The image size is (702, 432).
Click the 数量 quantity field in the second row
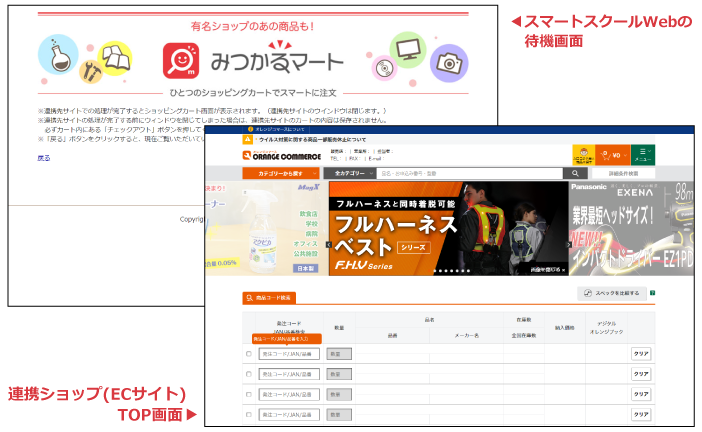point(339,374)
